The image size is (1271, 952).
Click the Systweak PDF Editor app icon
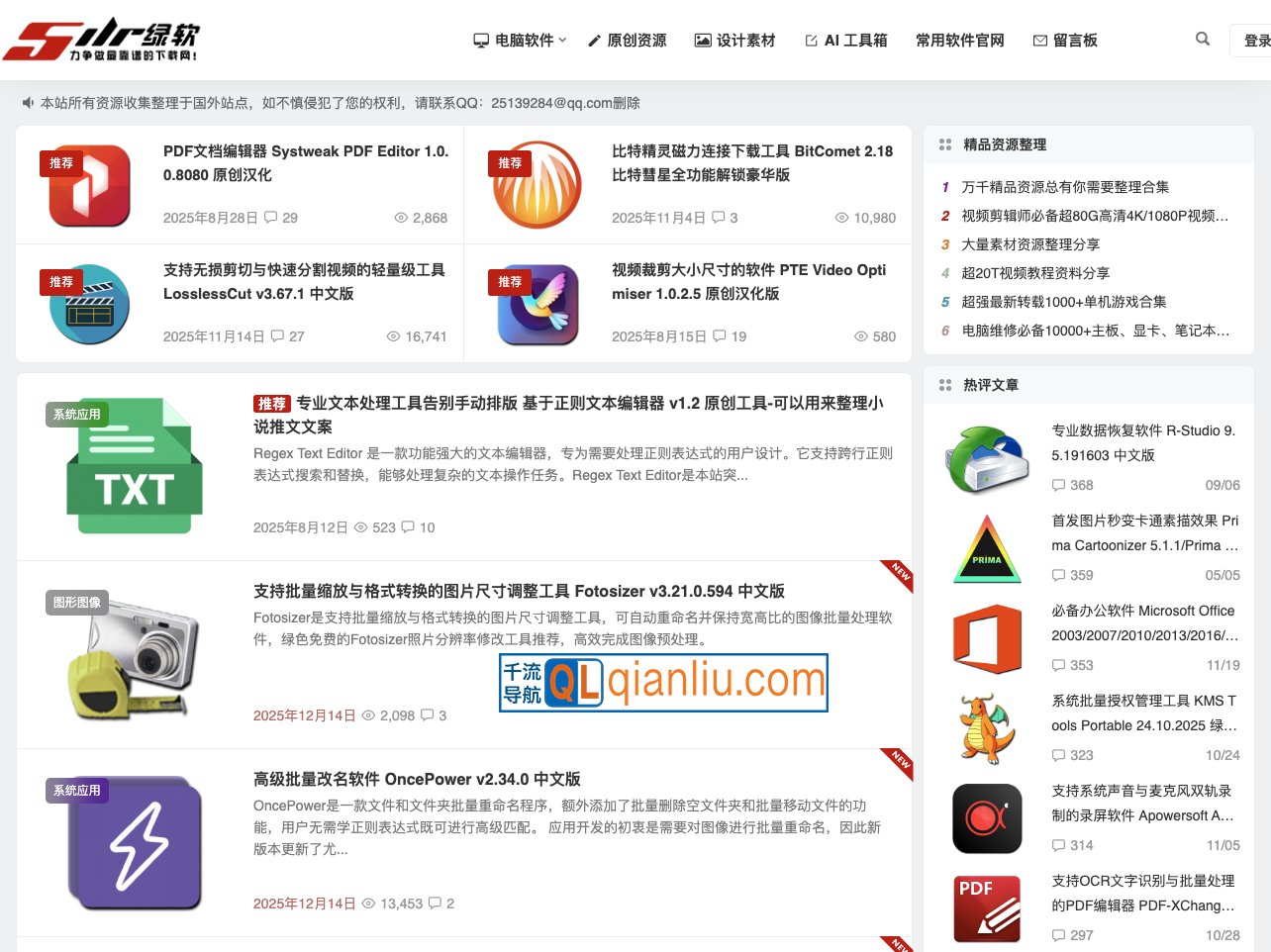tap(87, 186)
